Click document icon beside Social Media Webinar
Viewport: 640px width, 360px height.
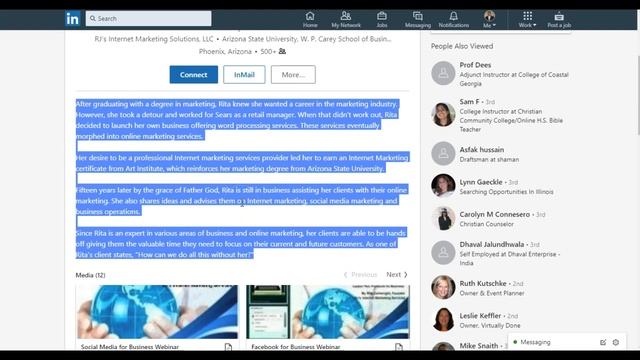pos(228,347)
